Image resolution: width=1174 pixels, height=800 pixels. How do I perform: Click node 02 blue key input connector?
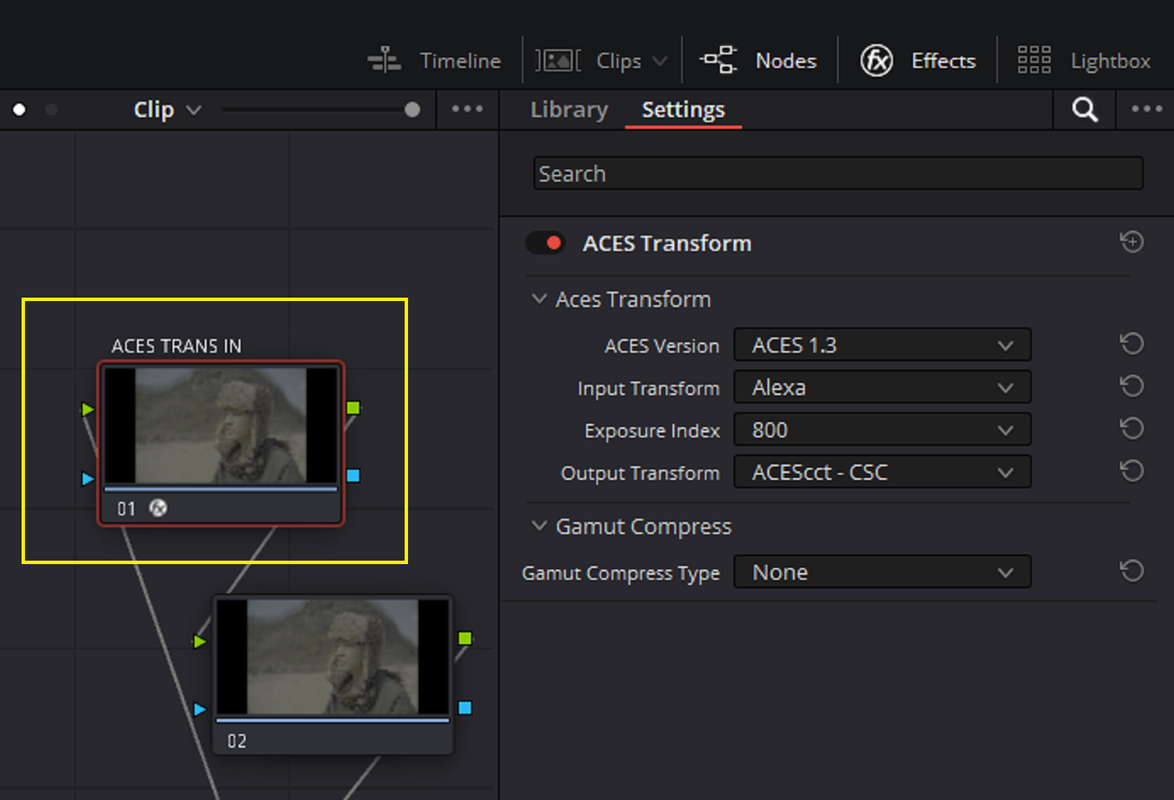click(199, 709)
